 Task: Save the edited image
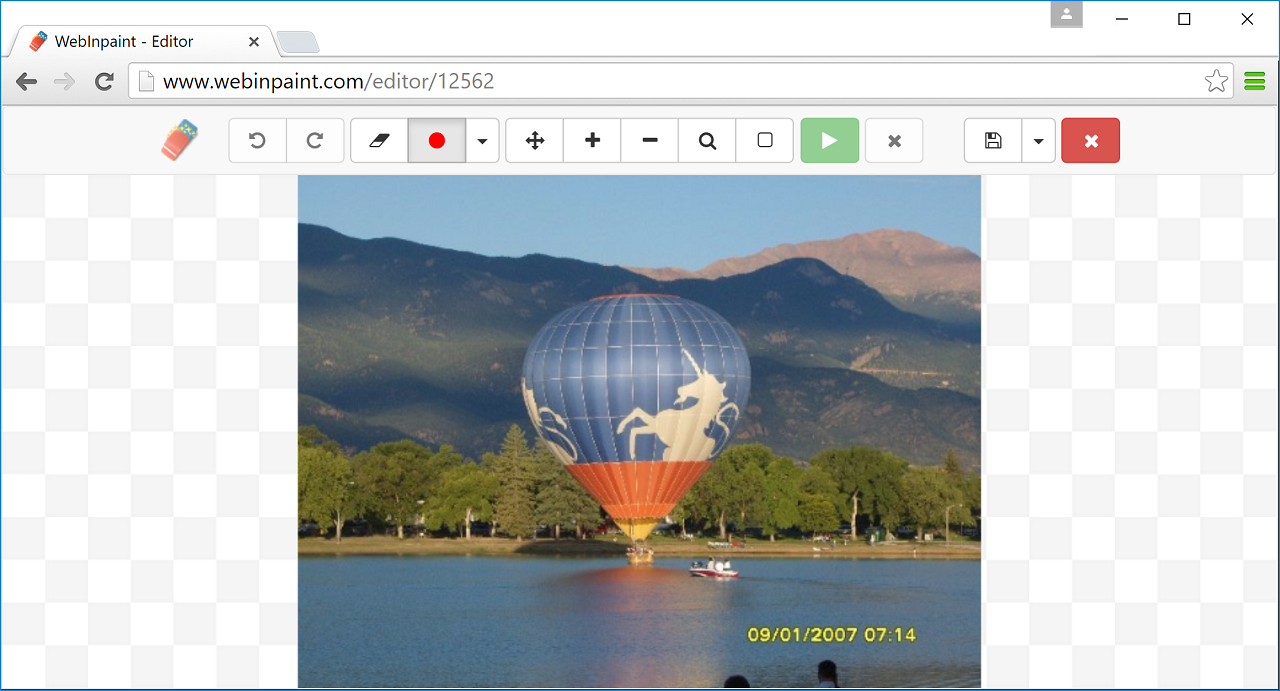pyautogui.click(x=992, y=140)
